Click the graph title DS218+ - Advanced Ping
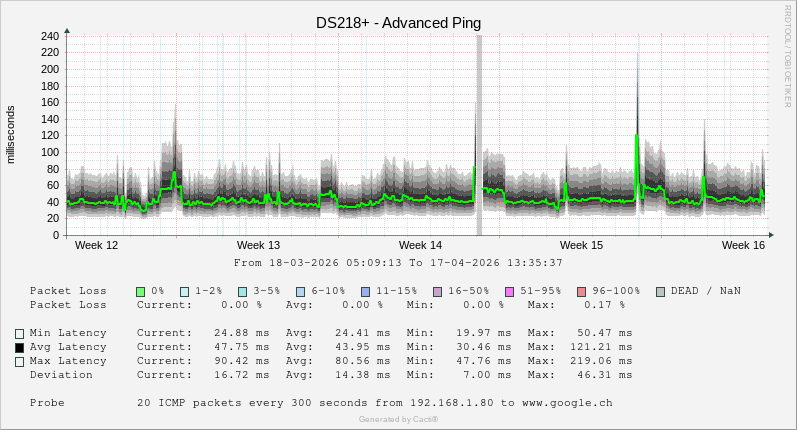 398,22
